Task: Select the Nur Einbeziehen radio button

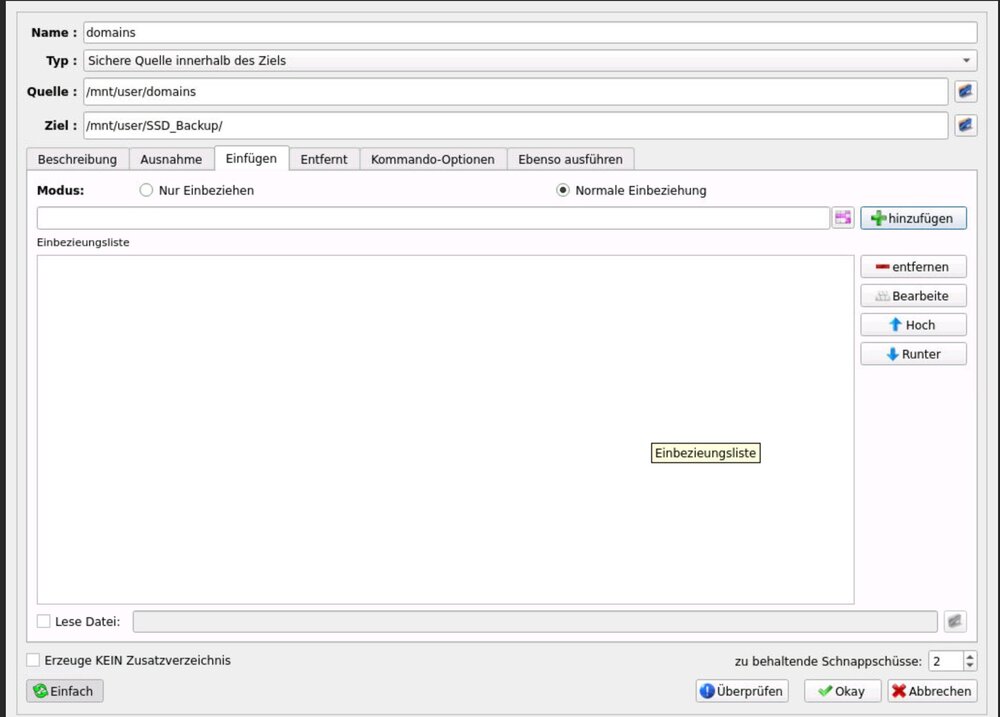Action: coord(146,190)
